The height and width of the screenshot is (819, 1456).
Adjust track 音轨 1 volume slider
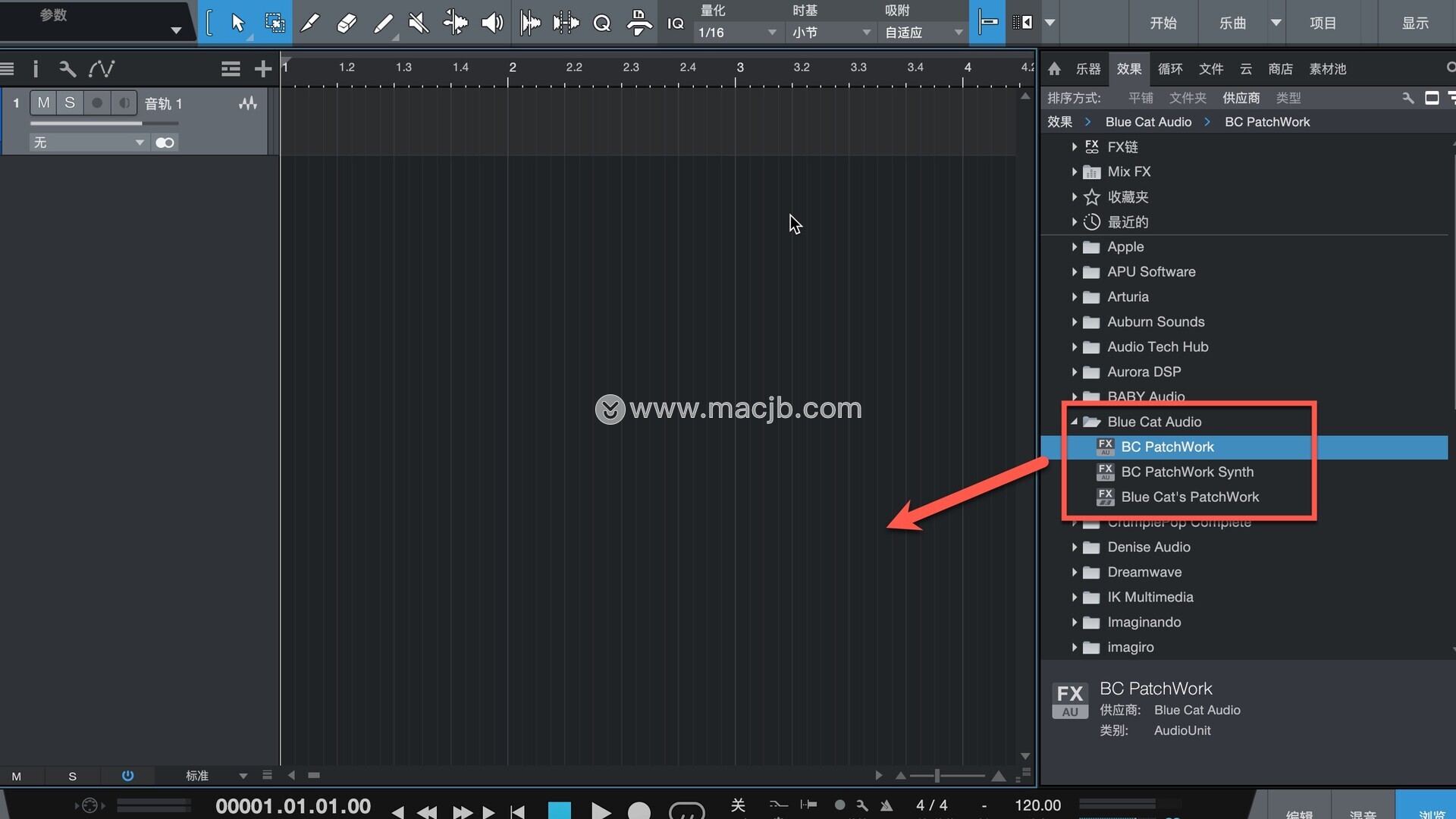105,123
